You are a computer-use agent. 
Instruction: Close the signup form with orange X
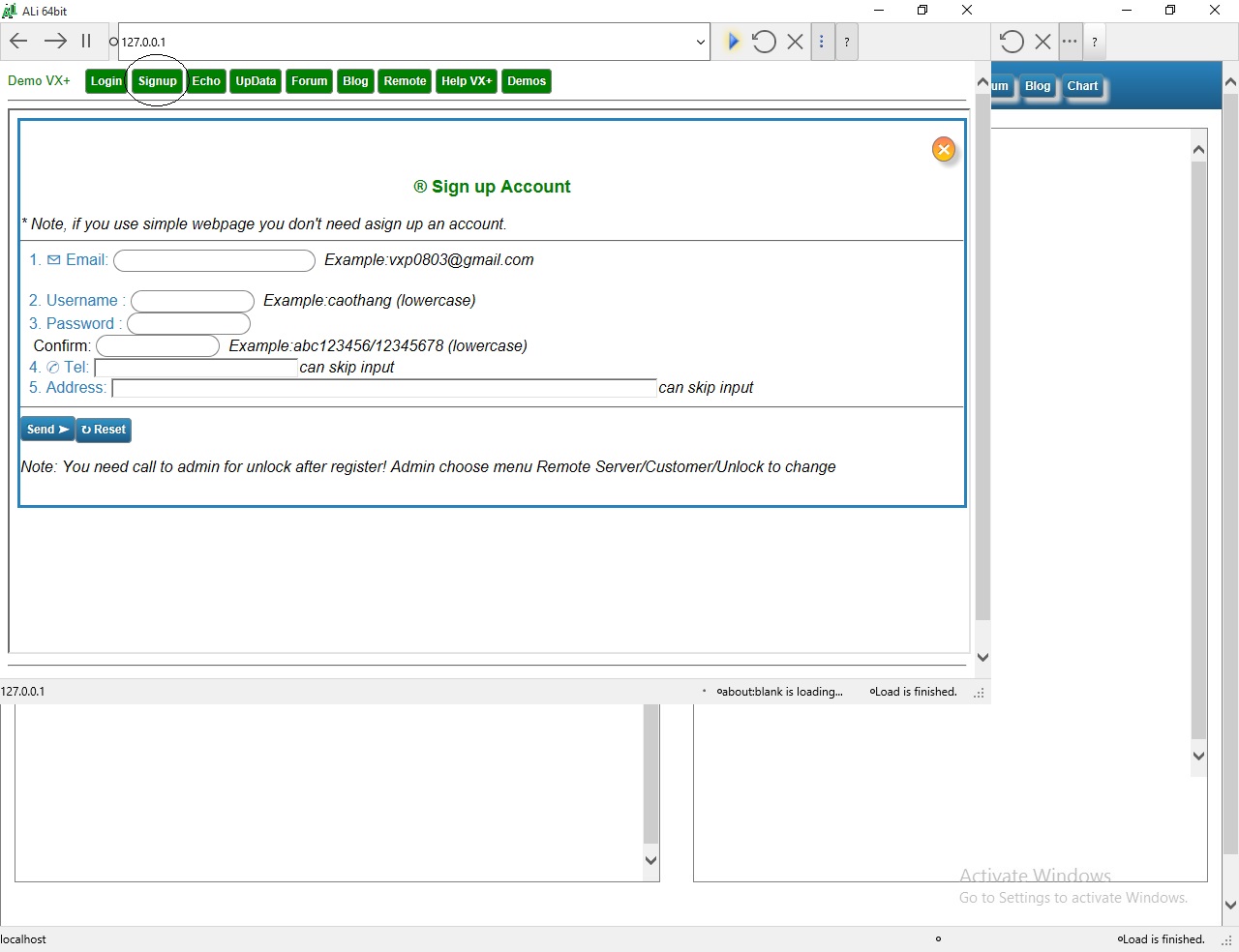pyautogui.click(x=944, y=150)
